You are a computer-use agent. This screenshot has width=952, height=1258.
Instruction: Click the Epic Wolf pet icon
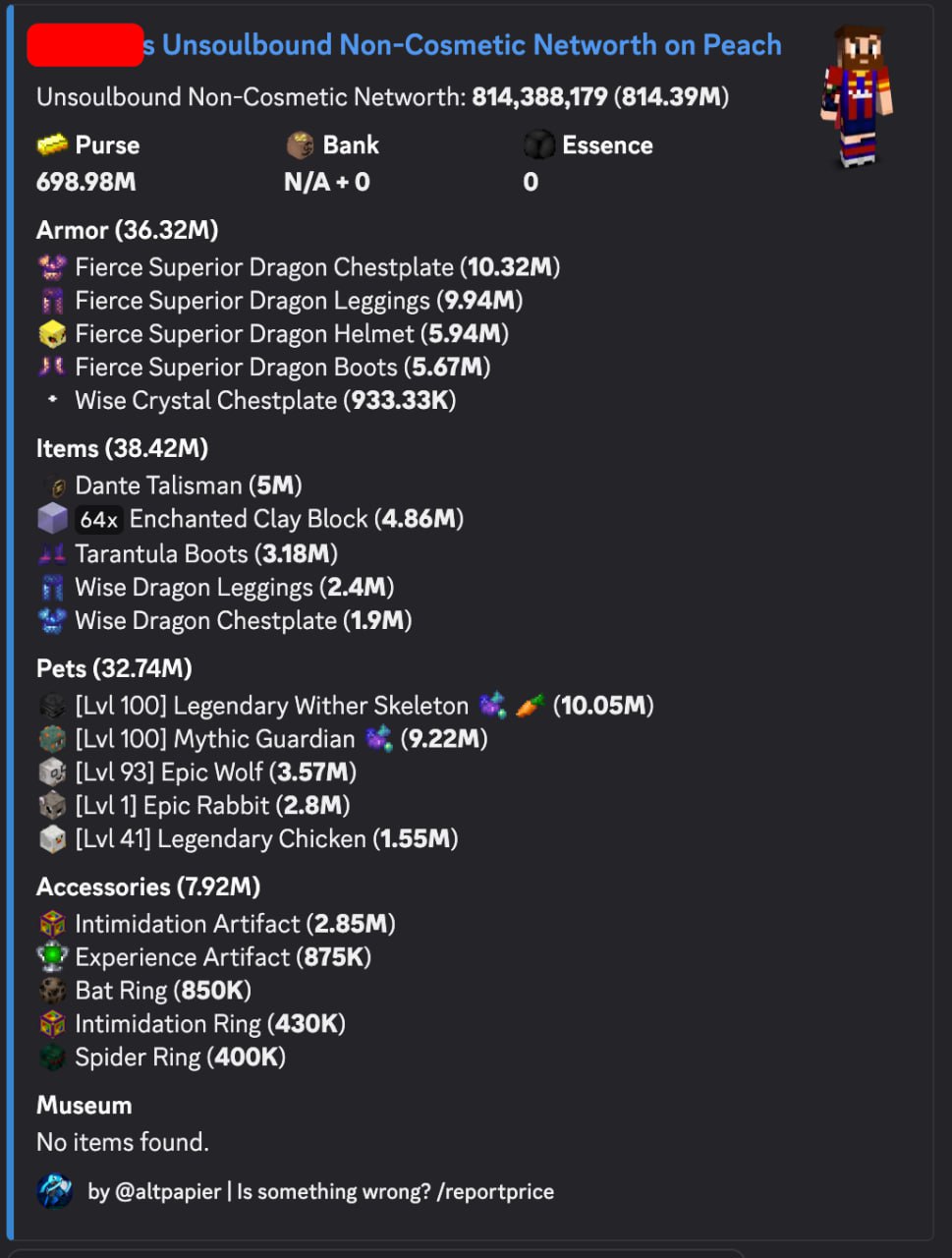[x=52, y=772]
